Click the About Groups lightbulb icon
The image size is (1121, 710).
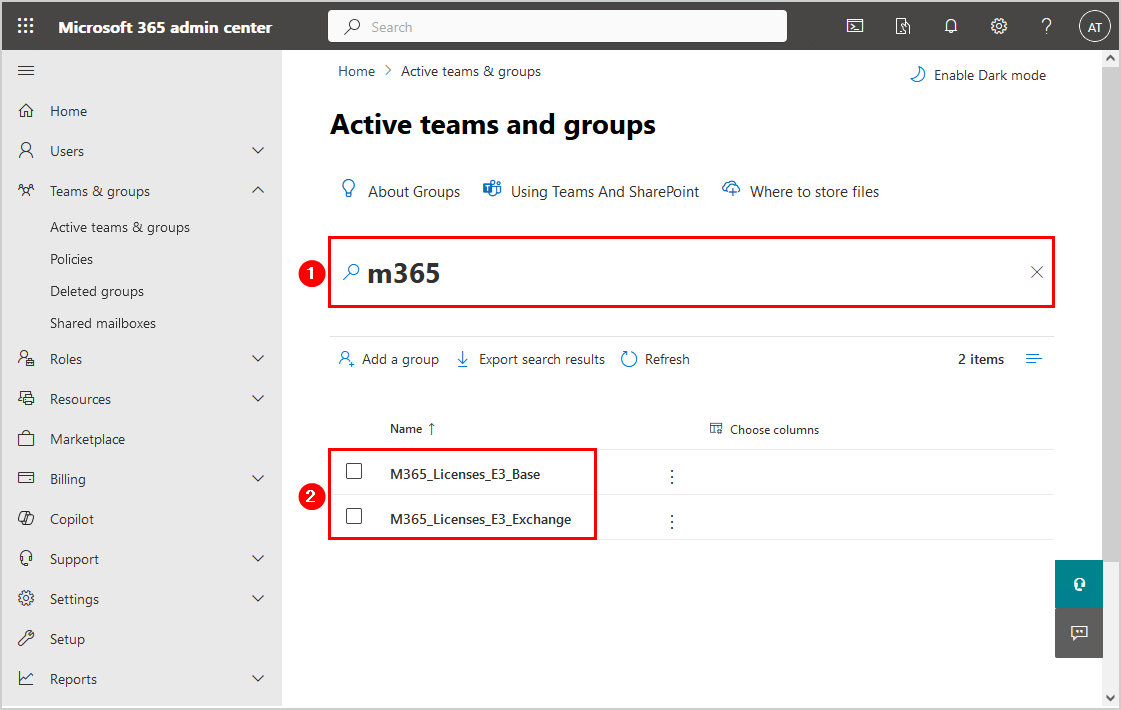click(348, 188)
